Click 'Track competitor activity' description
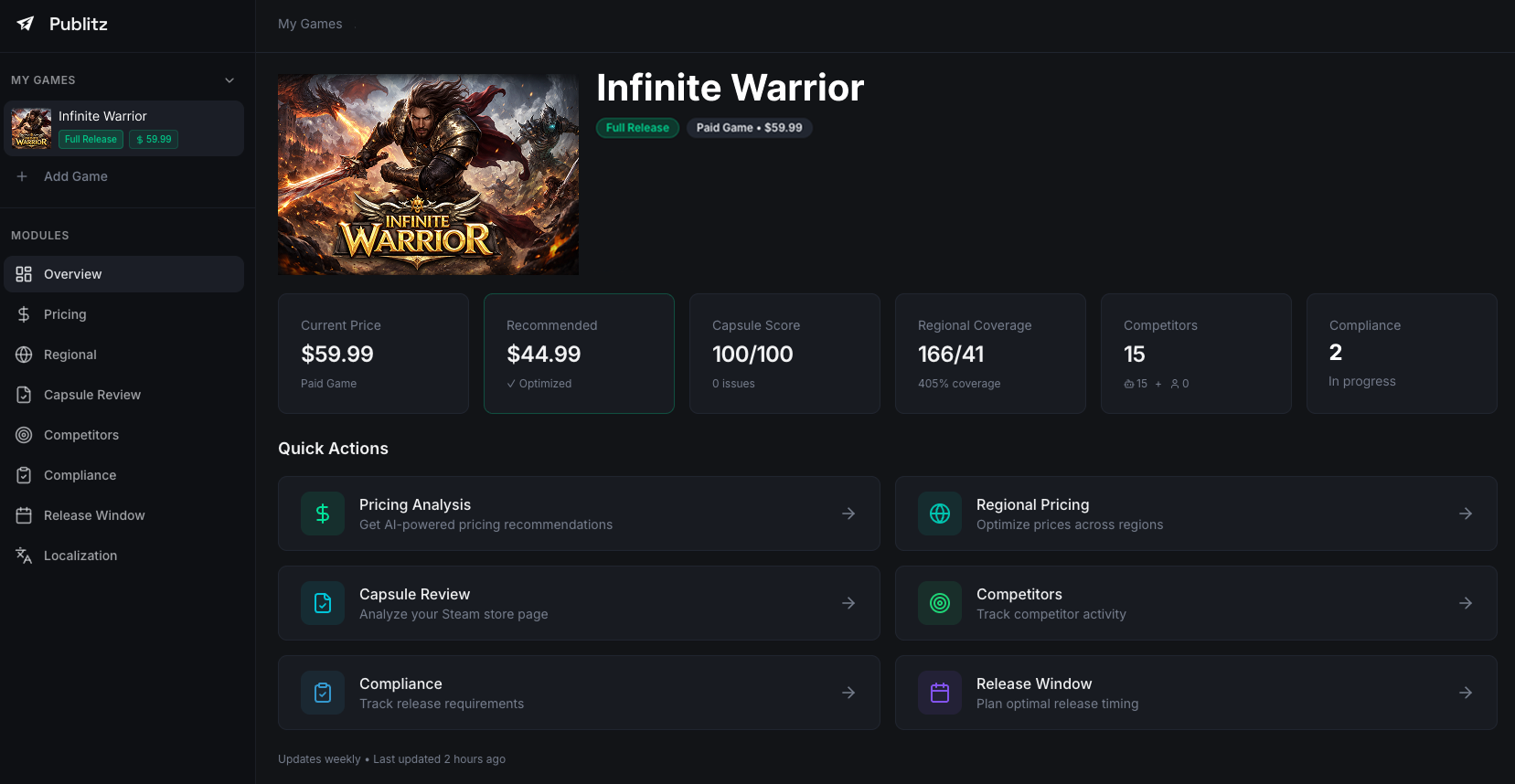Image resolution: width=1515 pixels, height=784 pixels. coord(1051,614)
